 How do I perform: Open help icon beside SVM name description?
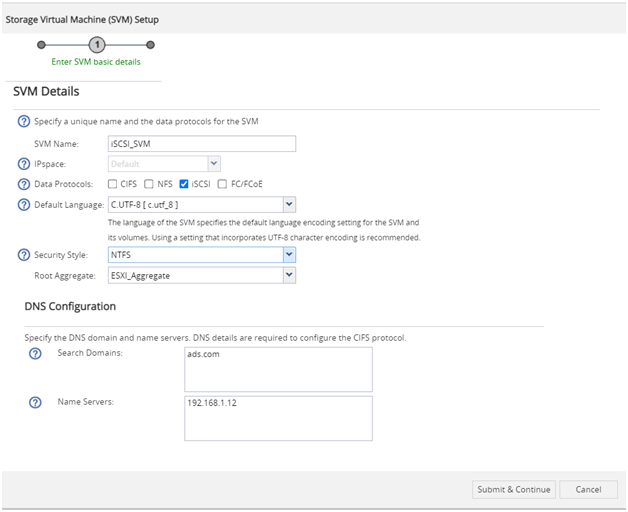coord(24,121)
